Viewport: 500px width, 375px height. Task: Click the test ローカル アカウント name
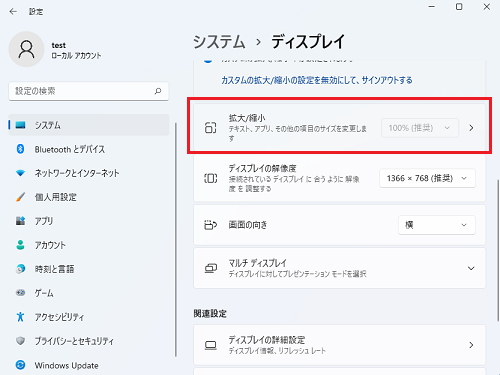[76, 50]
